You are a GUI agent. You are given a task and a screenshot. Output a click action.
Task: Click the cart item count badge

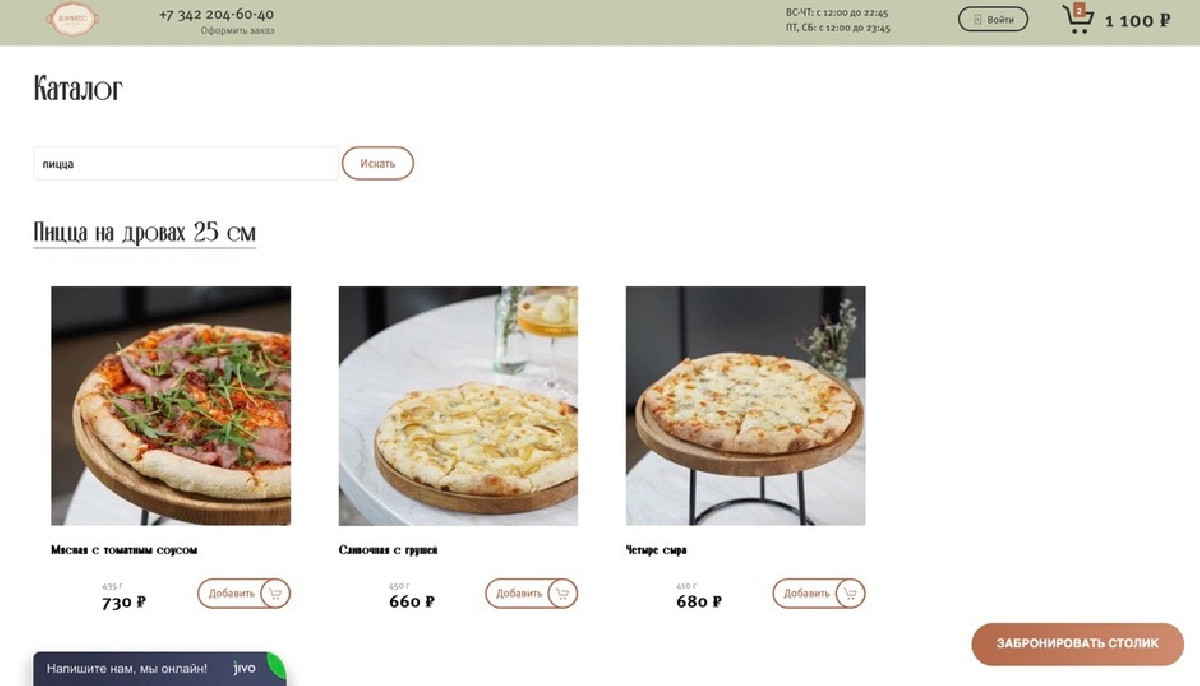pyautogui.click(x=1078, y=10)
